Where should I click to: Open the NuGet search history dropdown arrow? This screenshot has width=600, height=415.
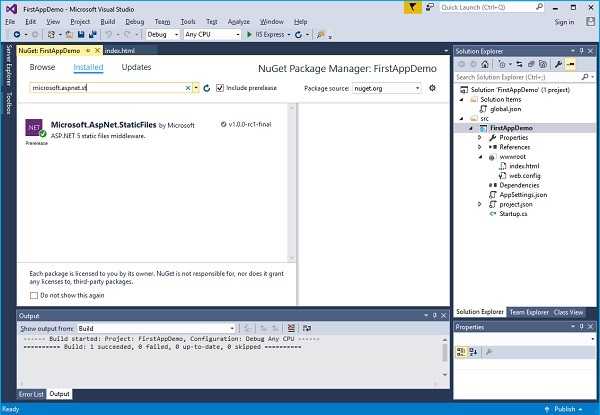coord(196,88)
